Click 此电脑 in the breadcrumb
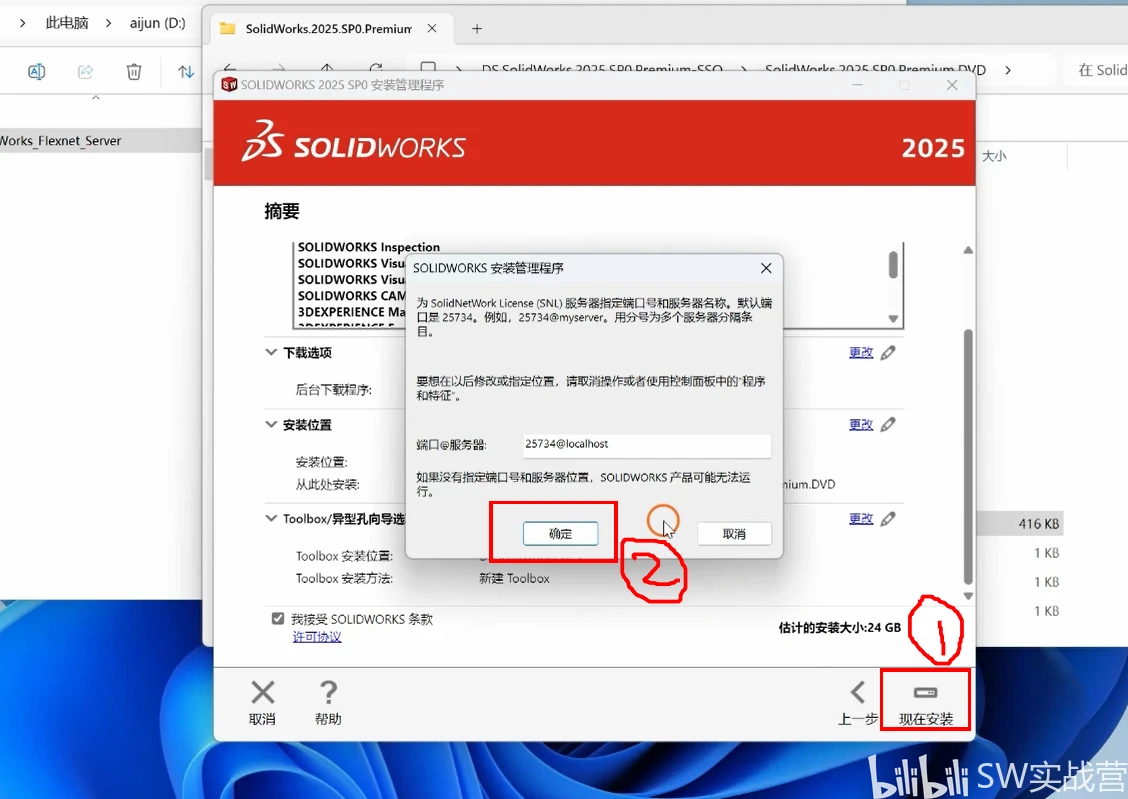Image resolution: width=1128 pixels, height=799 pixels. 67,23
